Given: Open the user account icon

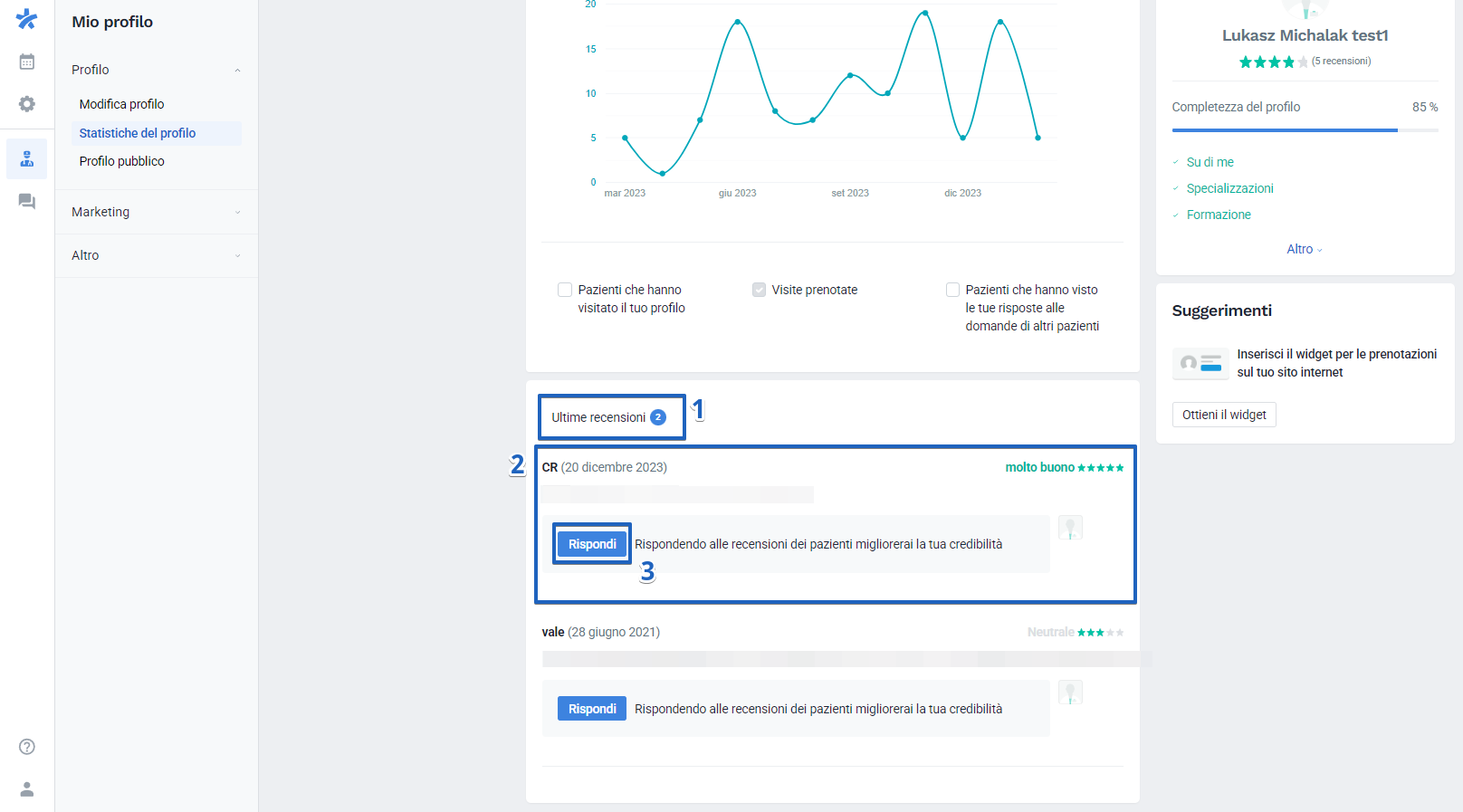Looking at the screenshot, I should (x=27, y=789).
